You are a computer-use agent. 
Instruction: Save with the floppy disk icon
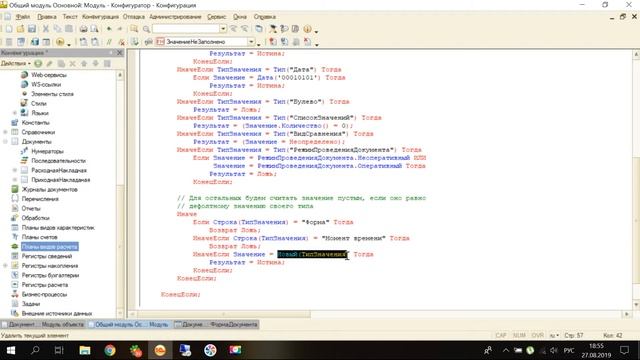point(32,29)
